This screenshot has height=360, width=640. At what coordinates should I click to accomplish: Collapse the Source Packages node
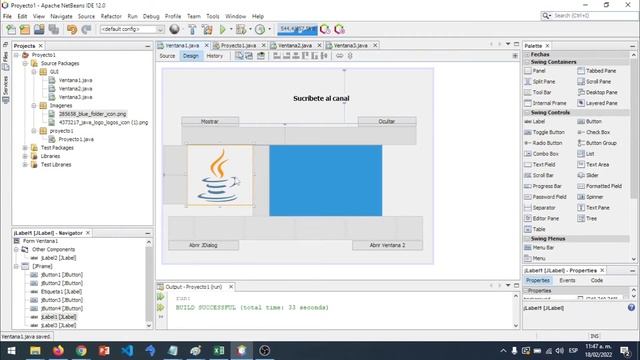[x=25, y=63]
